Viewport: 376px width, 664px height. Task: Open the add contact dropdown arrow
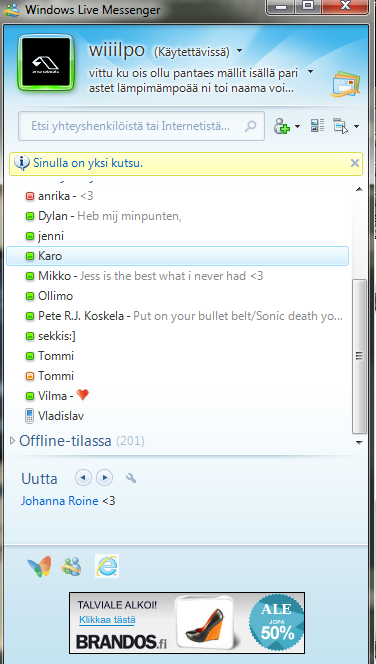(x=297, y=127)
